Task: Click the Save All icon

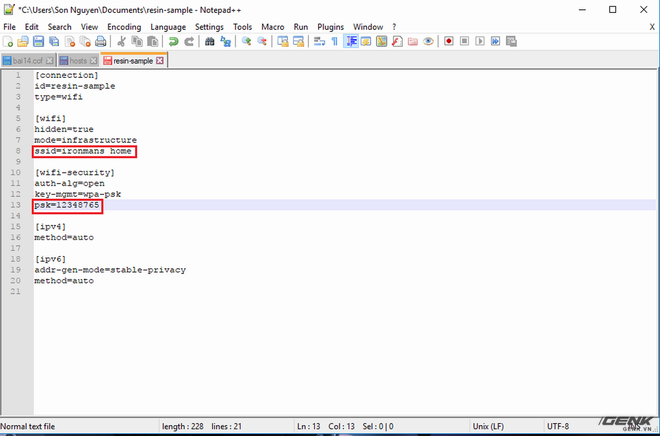Action: pos(54,41)
